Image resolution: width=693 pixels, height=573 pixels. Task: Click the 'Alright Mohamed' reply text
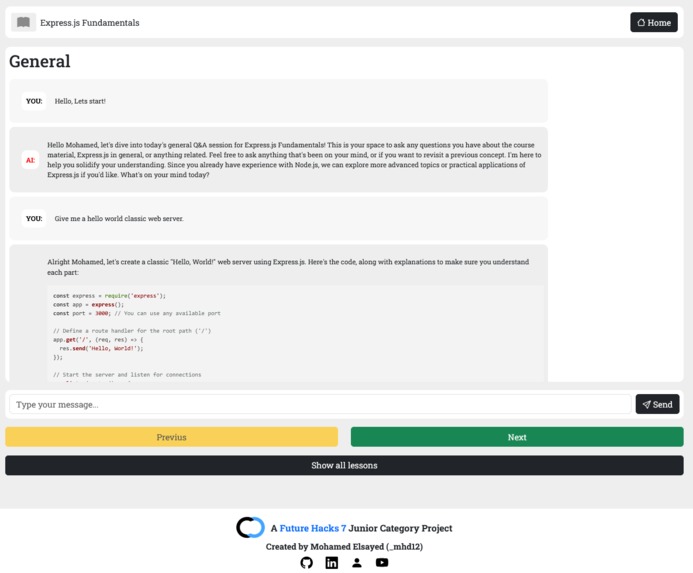coord(288,267)
